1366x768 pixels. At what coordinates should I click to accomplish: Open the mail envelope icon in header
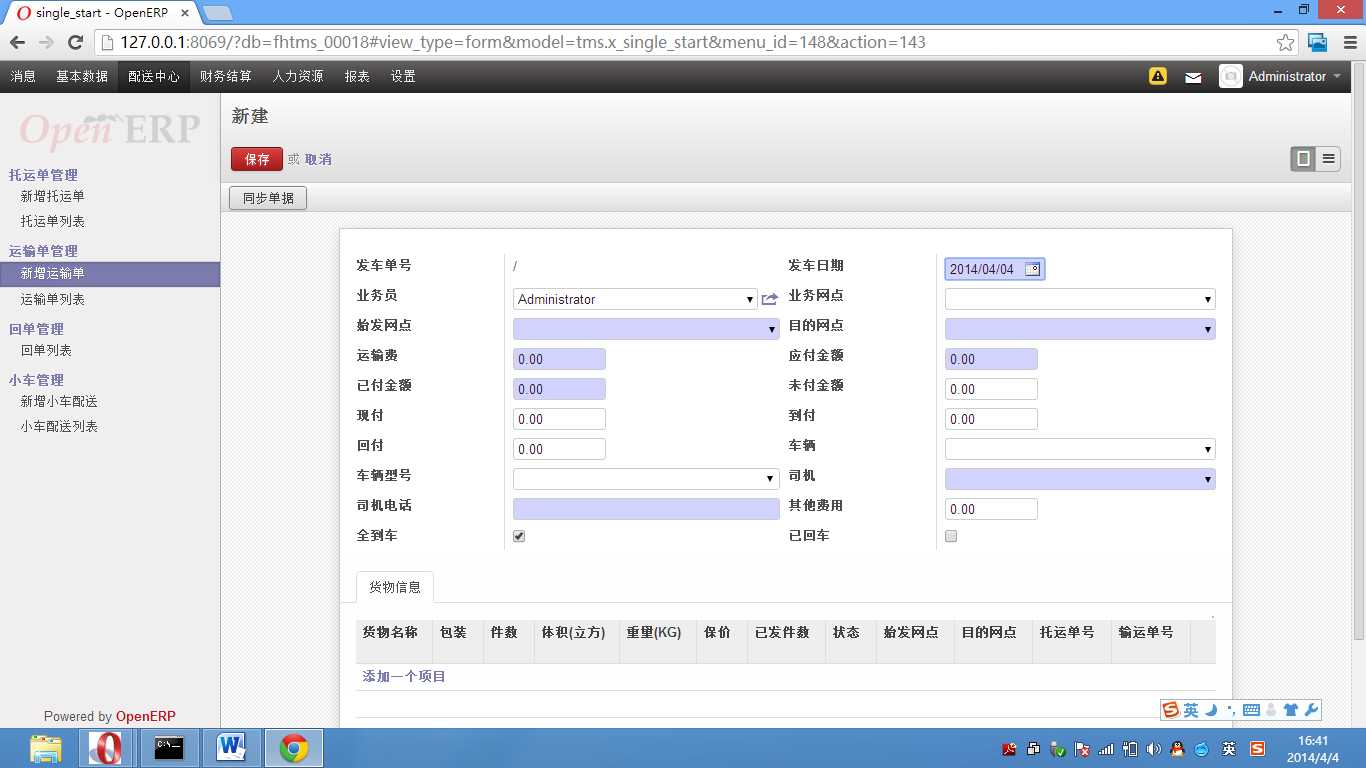pos(1193,77)
